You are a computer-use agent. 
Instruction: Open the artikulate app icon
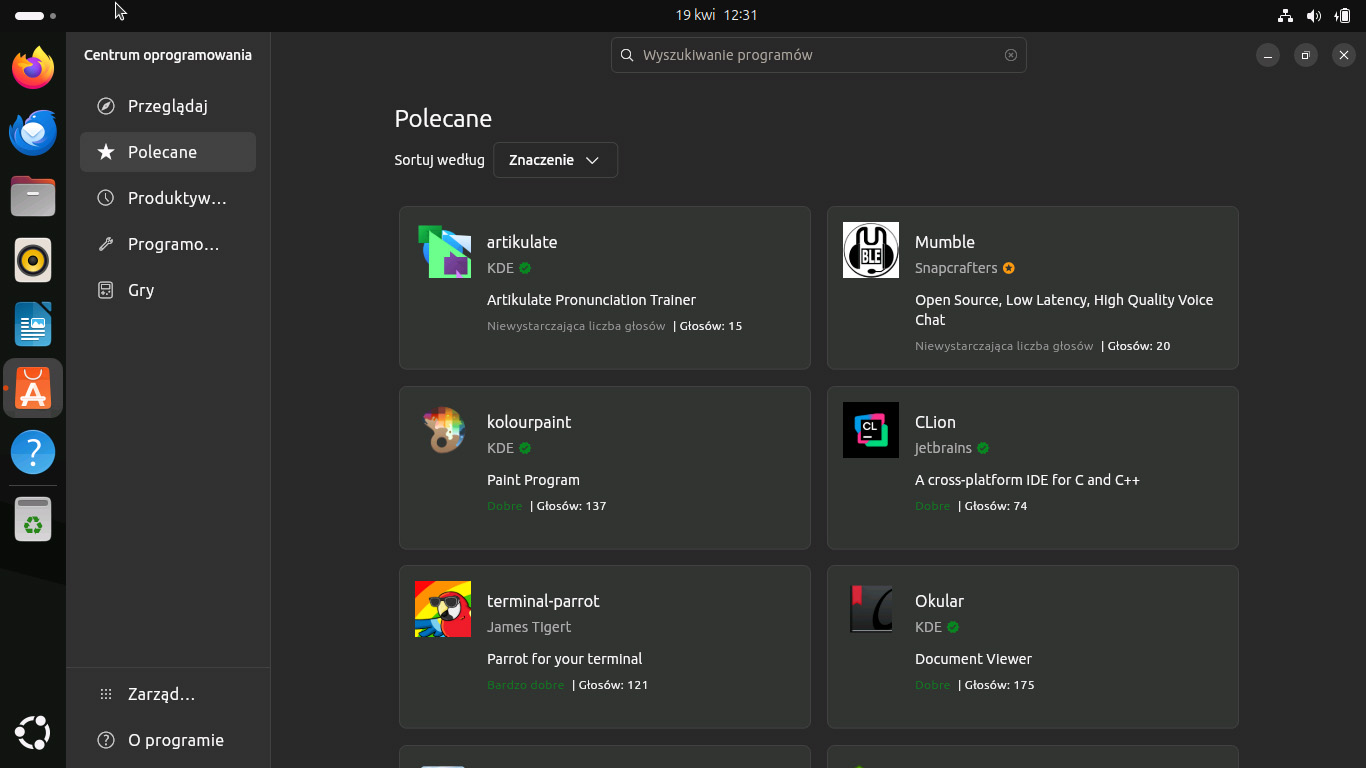[x=443, y=250]
